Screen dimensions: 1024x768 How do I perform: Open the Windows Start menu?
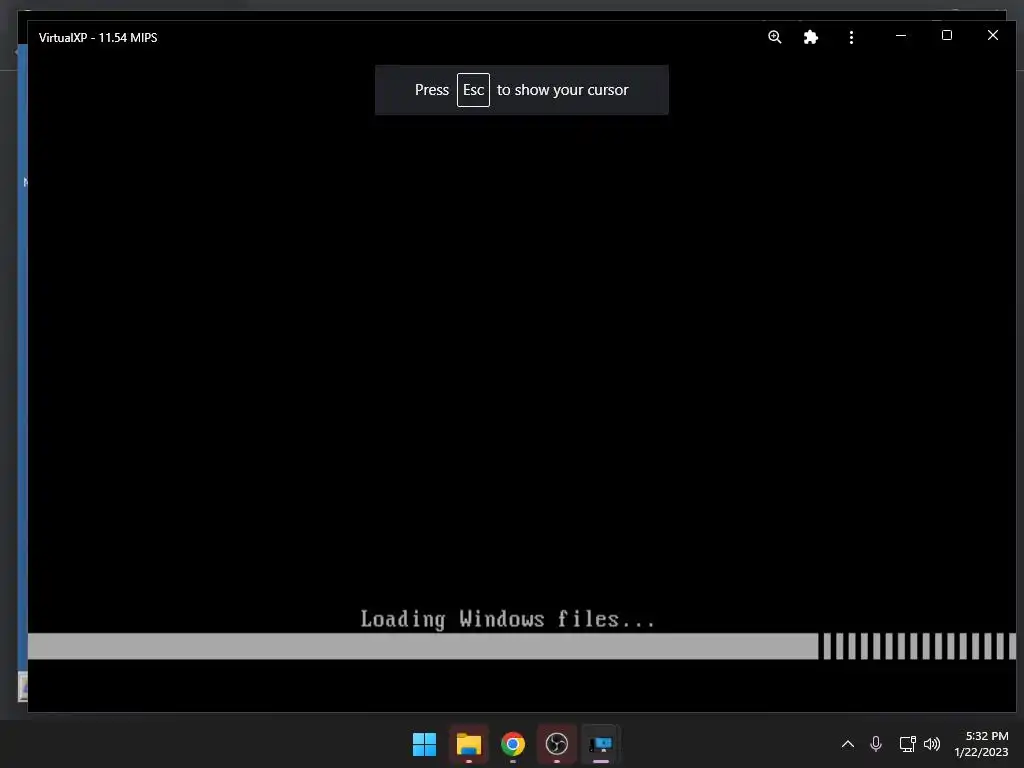click(x=424, y=744)
